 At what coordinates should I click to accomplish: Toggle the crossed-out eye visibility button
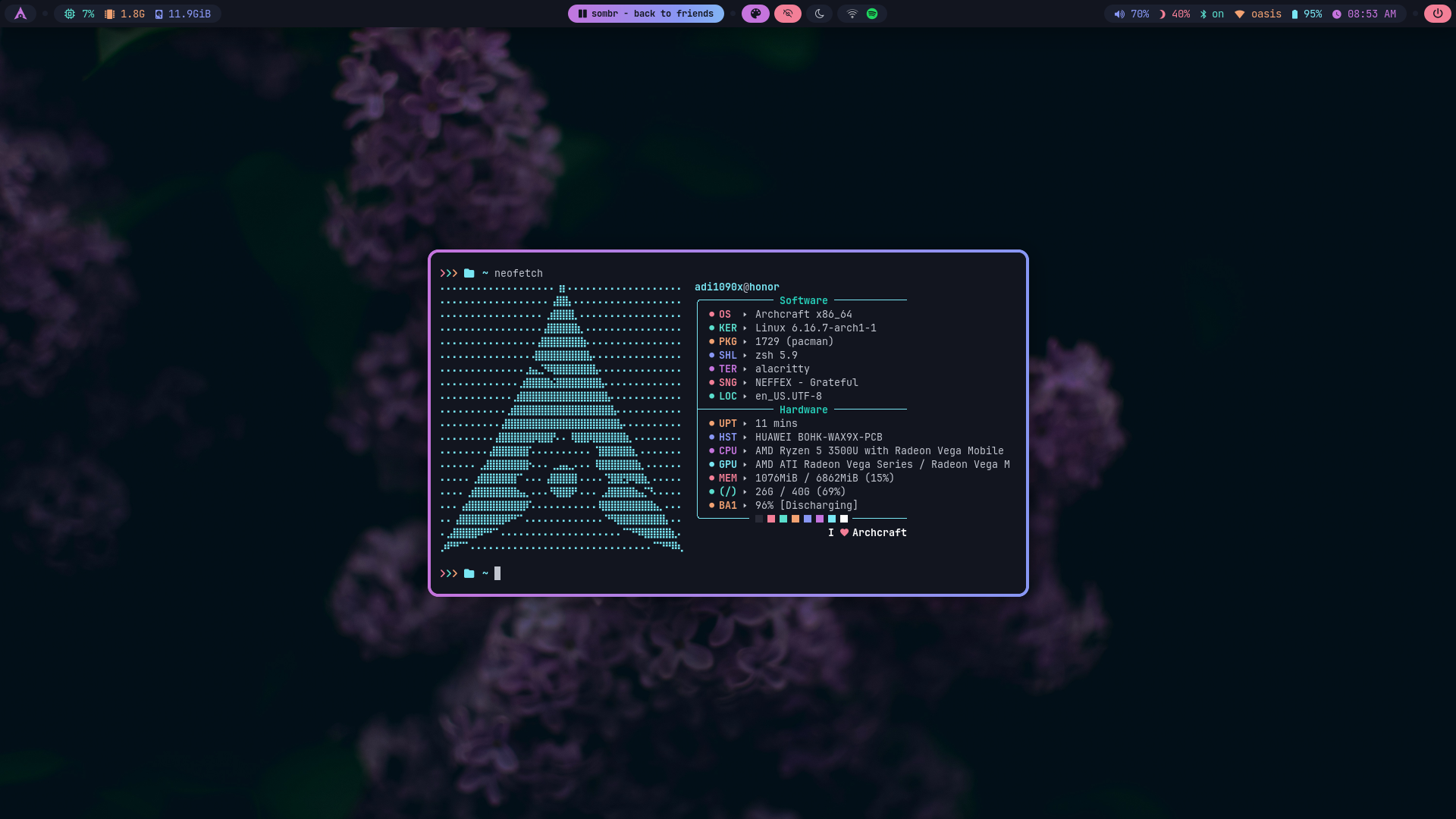coord(787,14)
